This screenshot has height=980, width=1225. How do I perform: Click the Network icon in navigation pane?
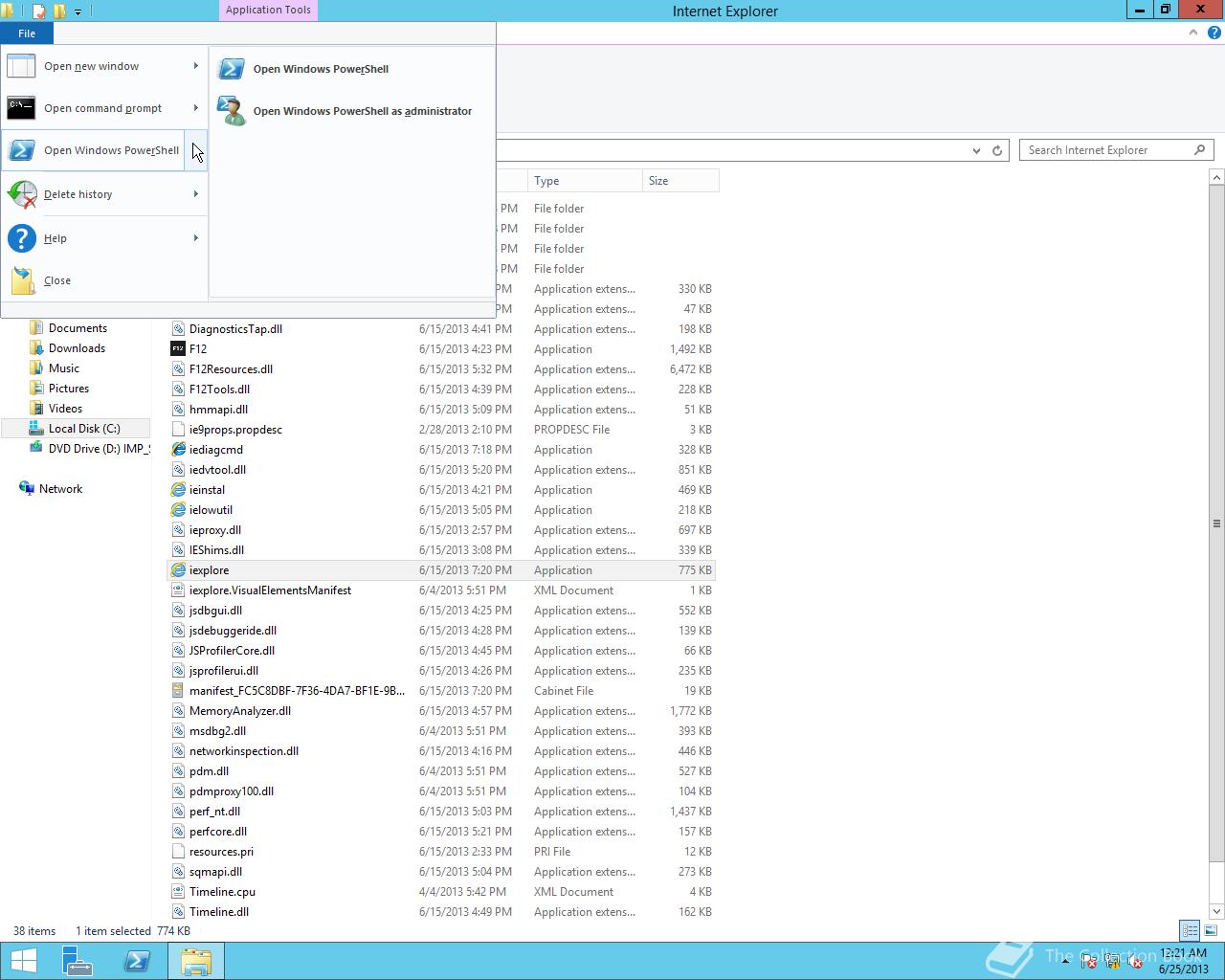click(x=27, y=489)
